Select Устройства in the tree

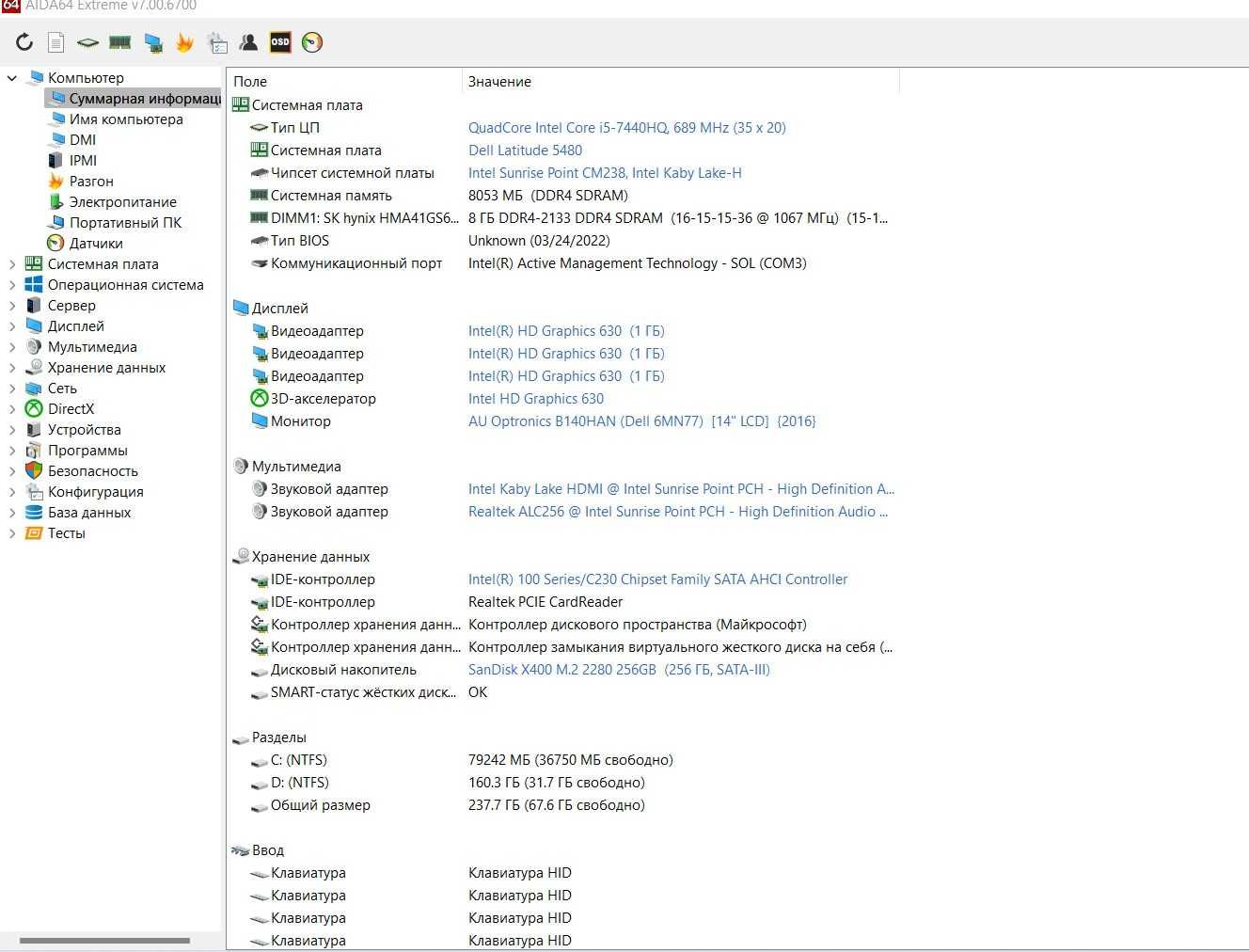(84, 430)
